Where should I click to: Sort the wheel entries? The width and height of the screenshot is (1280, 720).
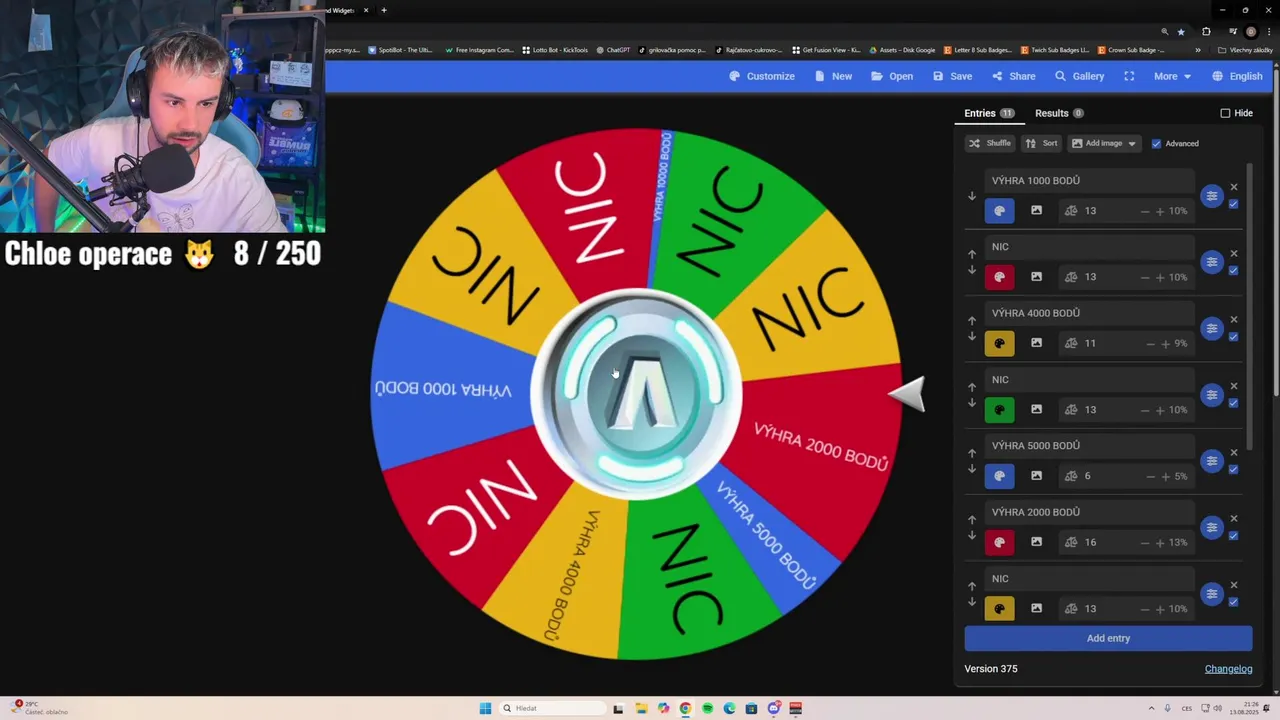[x=1041, y=143]
